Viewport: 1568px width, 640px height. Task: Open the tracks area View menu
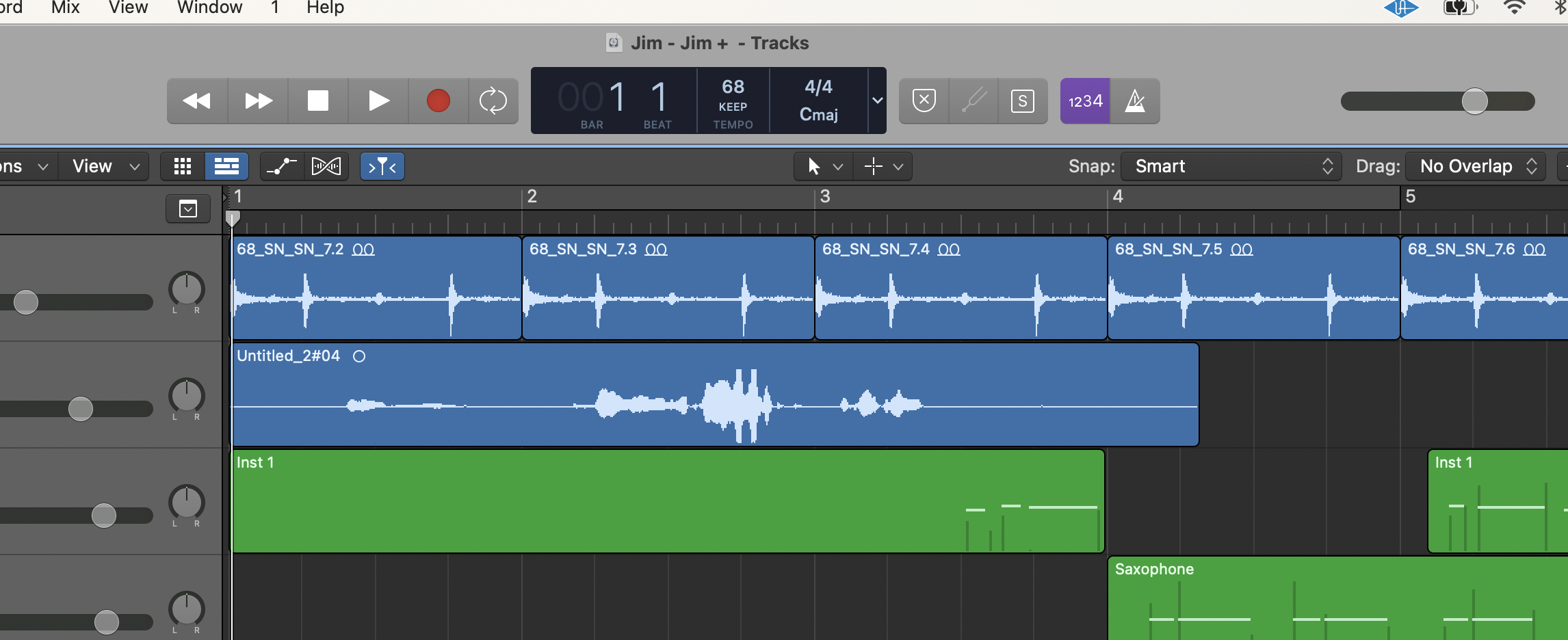click(x=105, y=166)
